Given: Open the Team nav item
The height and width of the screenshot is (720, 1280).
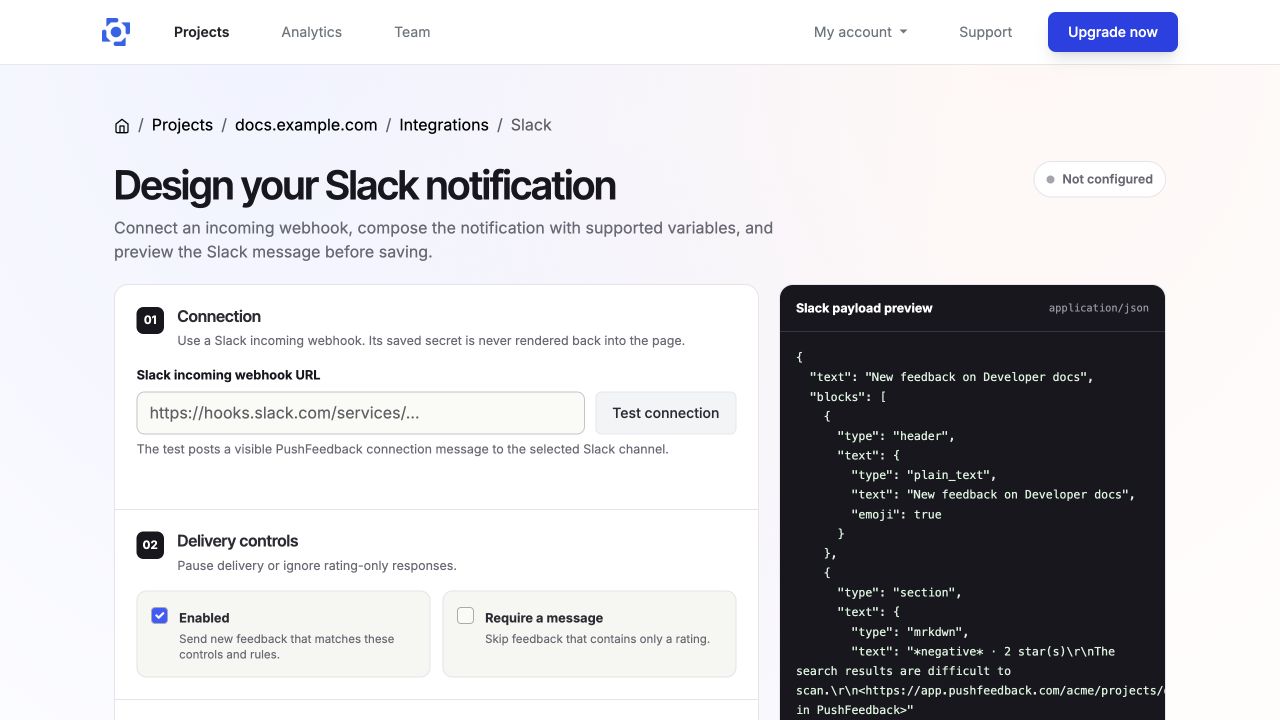Looking at the screenshot, I should (412, 32).
